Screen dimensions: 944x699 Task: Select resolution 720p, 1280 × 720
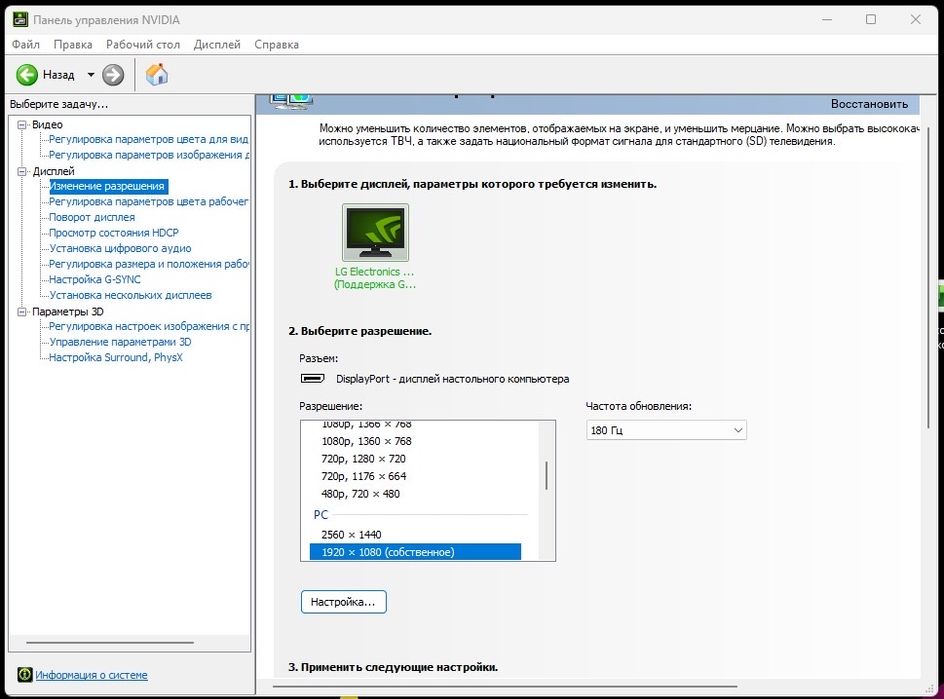[x=364, y=459]
